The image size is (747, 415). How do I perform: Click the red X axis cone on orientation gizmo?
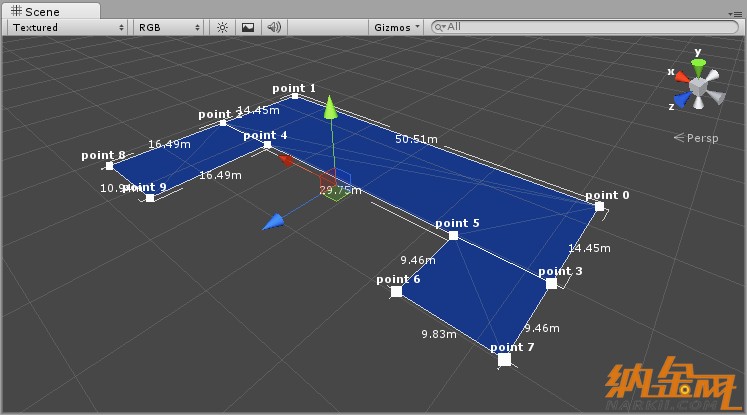682,77
